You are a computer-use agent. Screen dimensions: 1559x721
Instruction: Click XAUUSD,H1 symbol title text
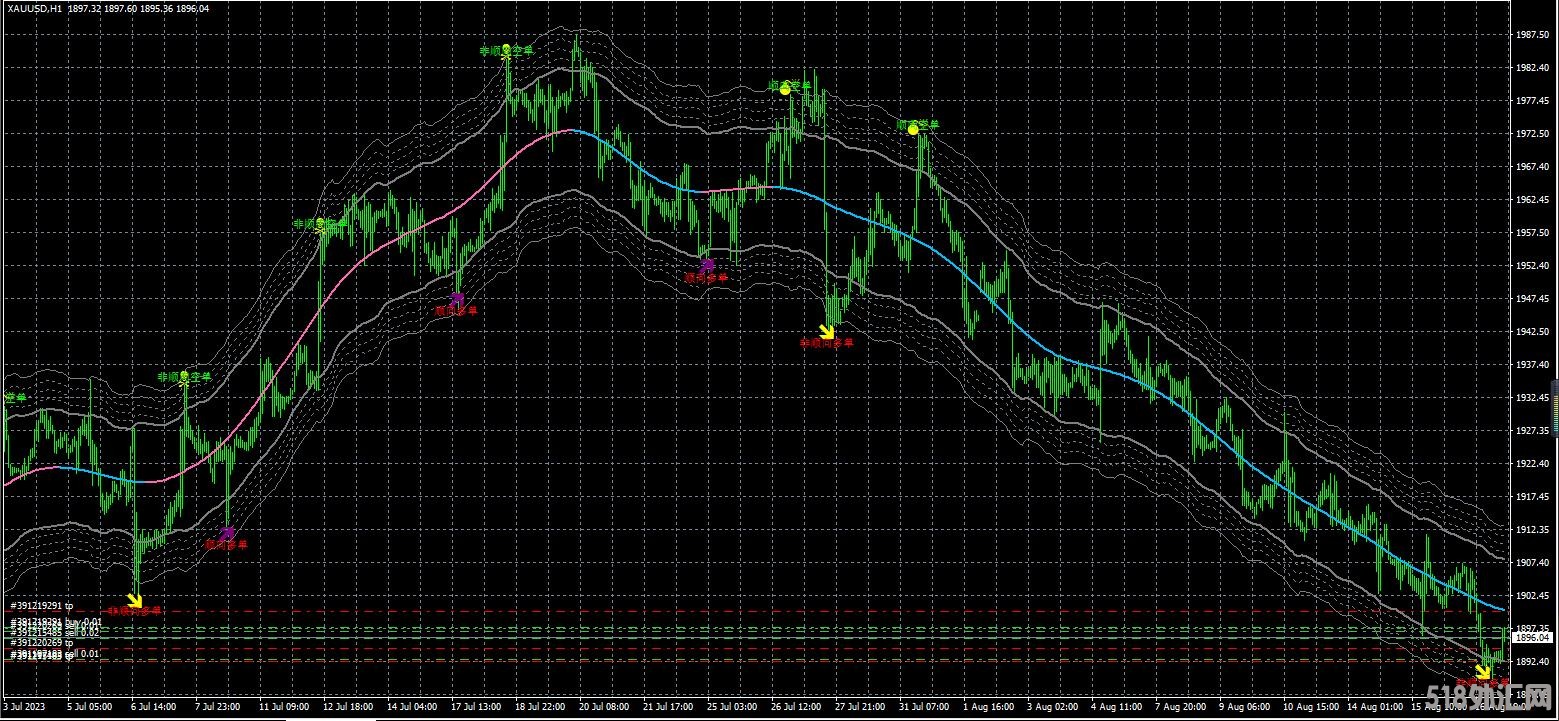pyautogui.click(x=34, y=8)
